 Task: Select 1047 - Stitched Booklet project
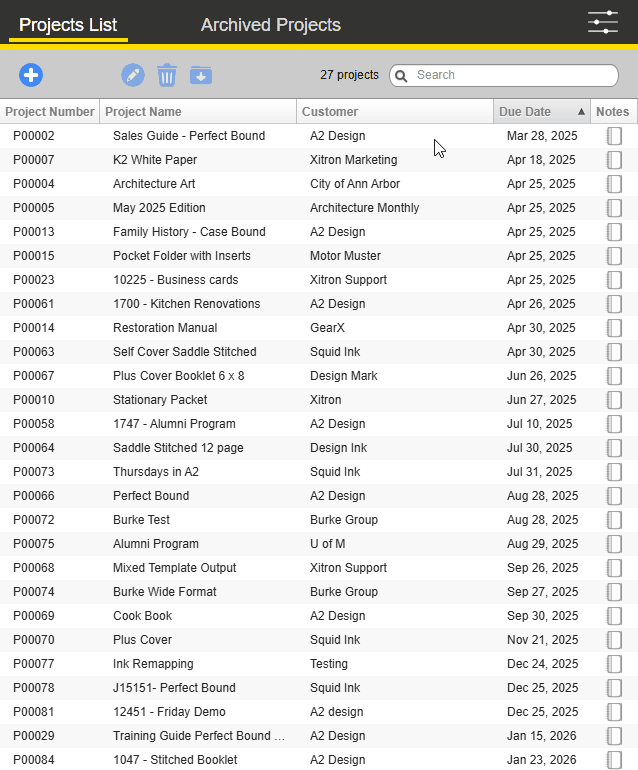[175, 760]
